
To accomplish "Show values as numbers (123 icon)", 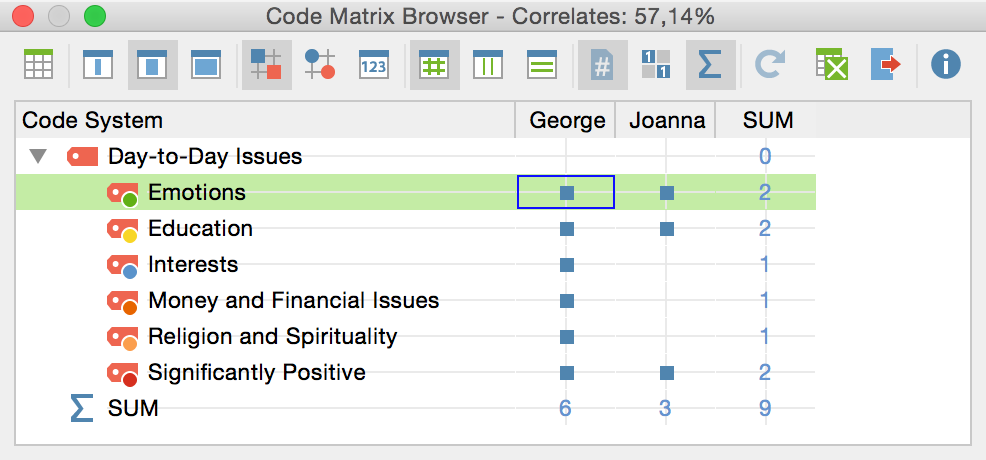I will coord(373,65).
